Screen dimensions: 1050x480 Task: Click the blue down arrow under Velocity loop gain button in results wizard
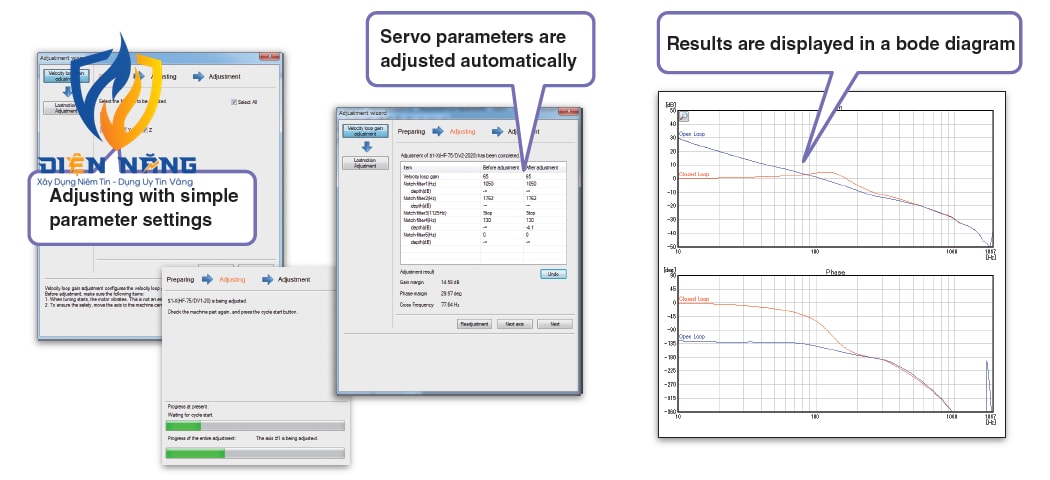[x=366, y=147]
